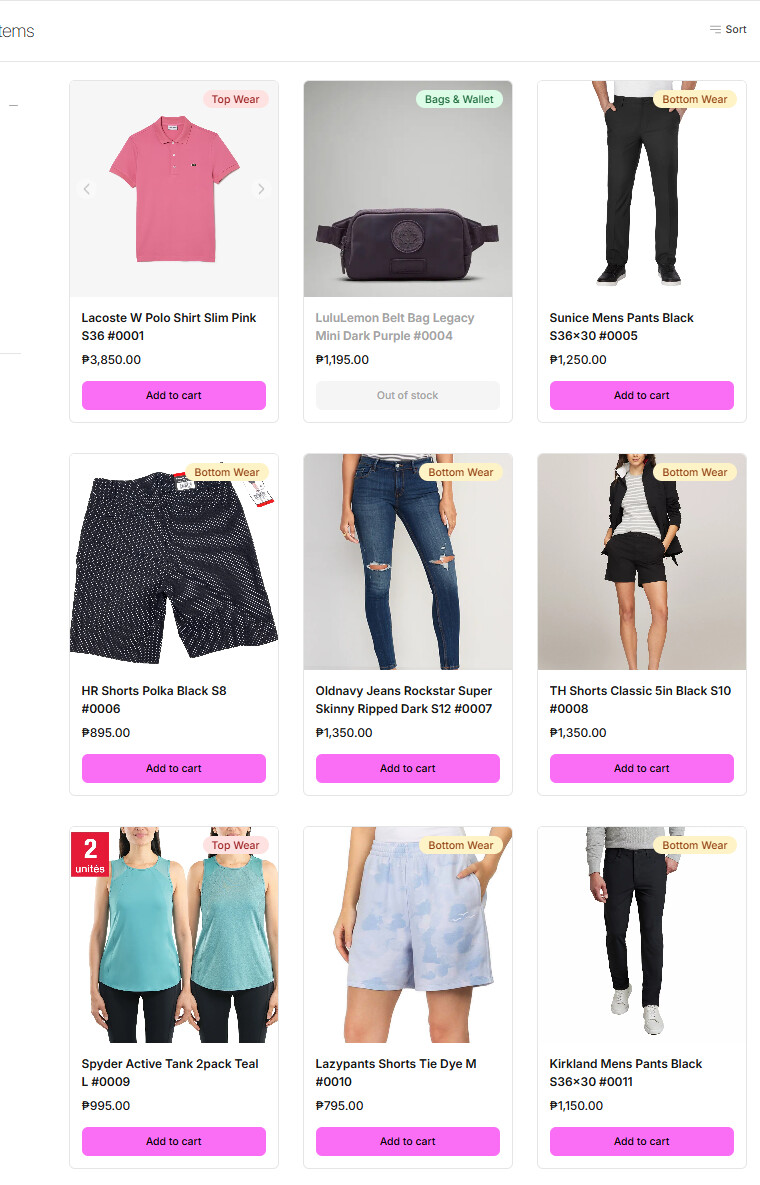This screenshot has width=760, height=1185.
Task: Select the Top Wear tag on Lacoste polo
Action: pos(235,99)
